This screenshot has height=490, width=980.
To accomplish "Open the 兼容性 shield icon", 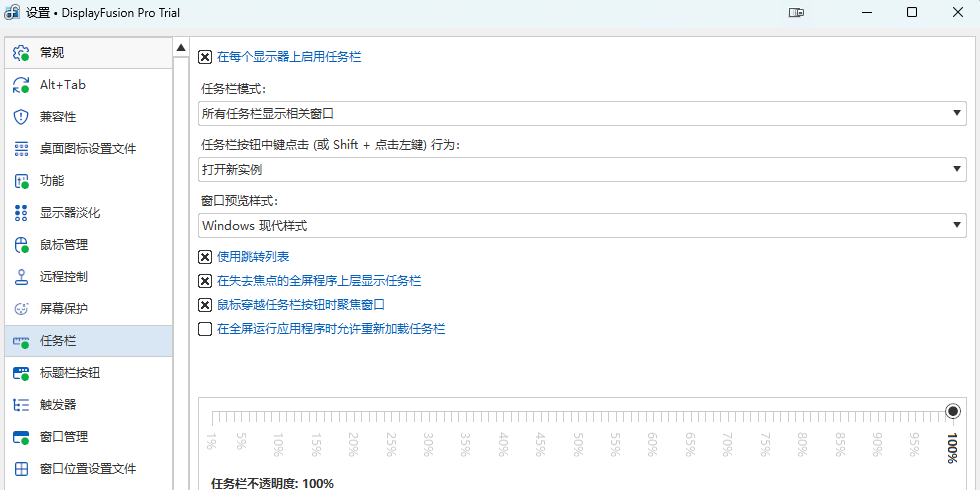I will click(x=21, y=117).
